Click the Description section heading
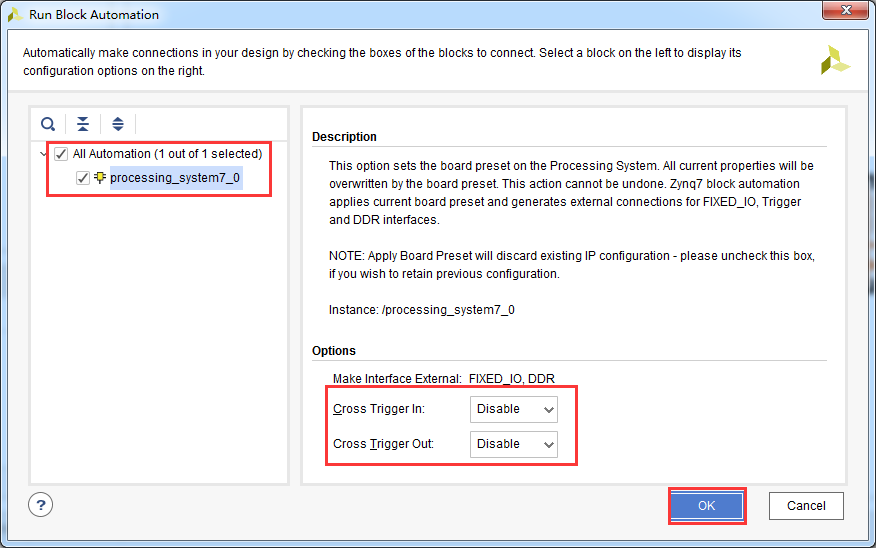 click(x=344, y=137)
